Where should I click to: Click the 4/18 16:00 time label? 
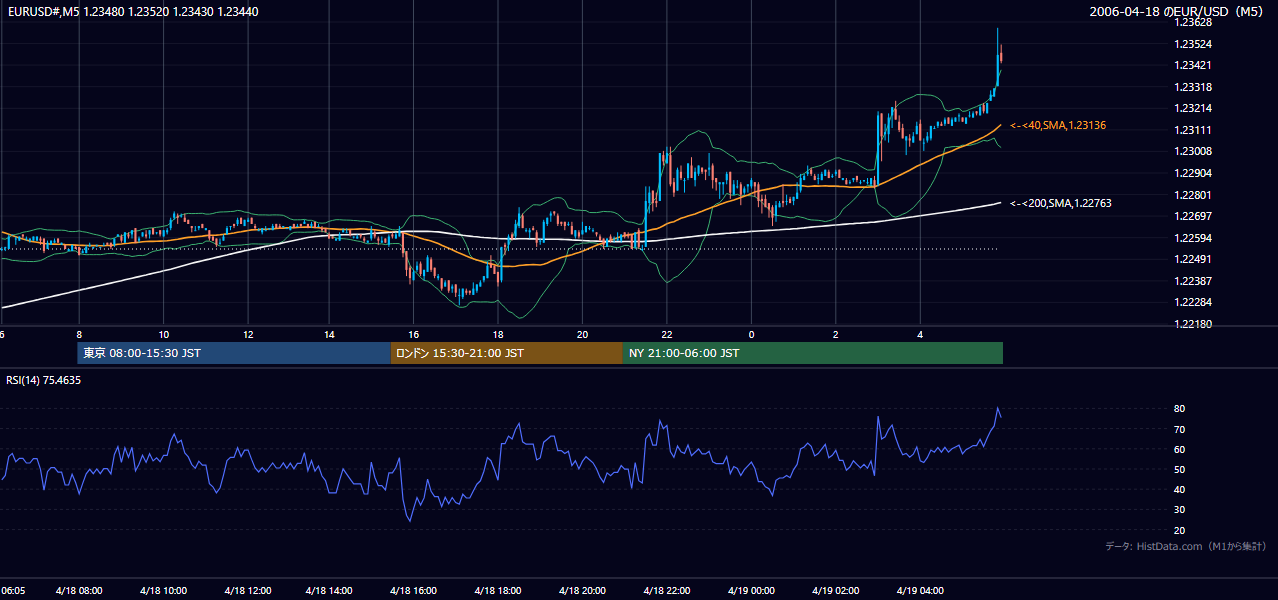(x=414, y=590)
